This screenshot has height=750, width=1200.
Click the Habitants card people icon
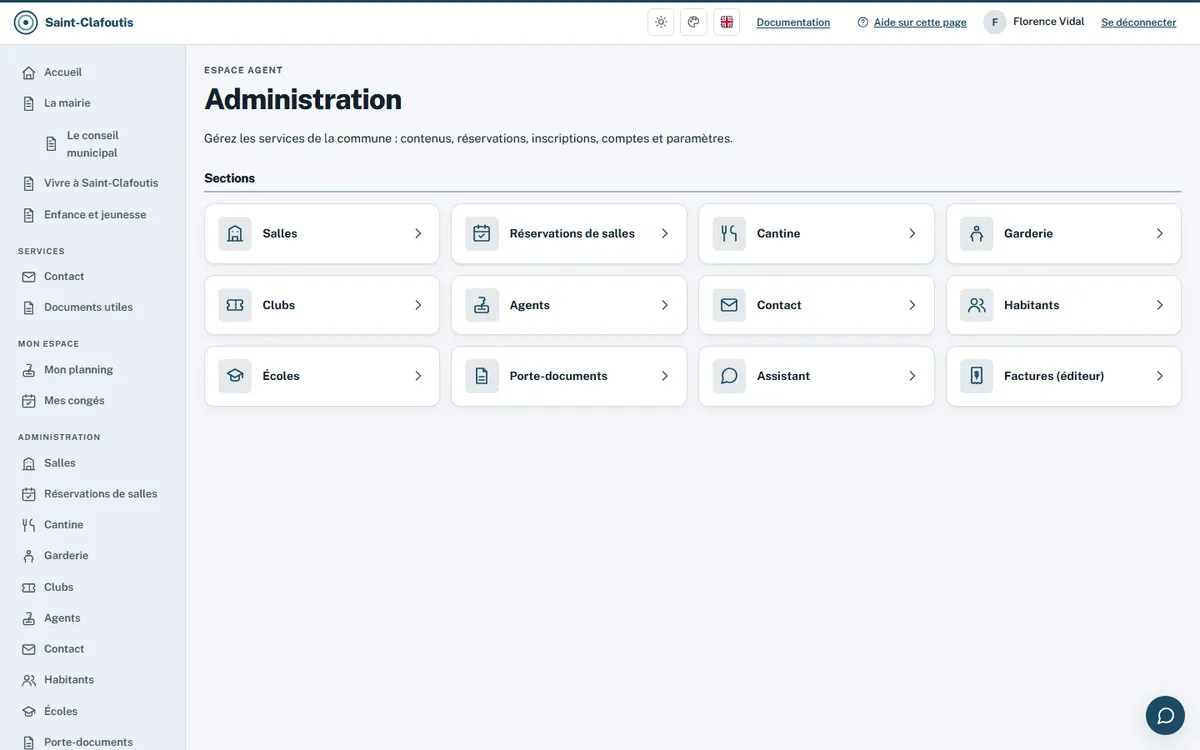977,305
